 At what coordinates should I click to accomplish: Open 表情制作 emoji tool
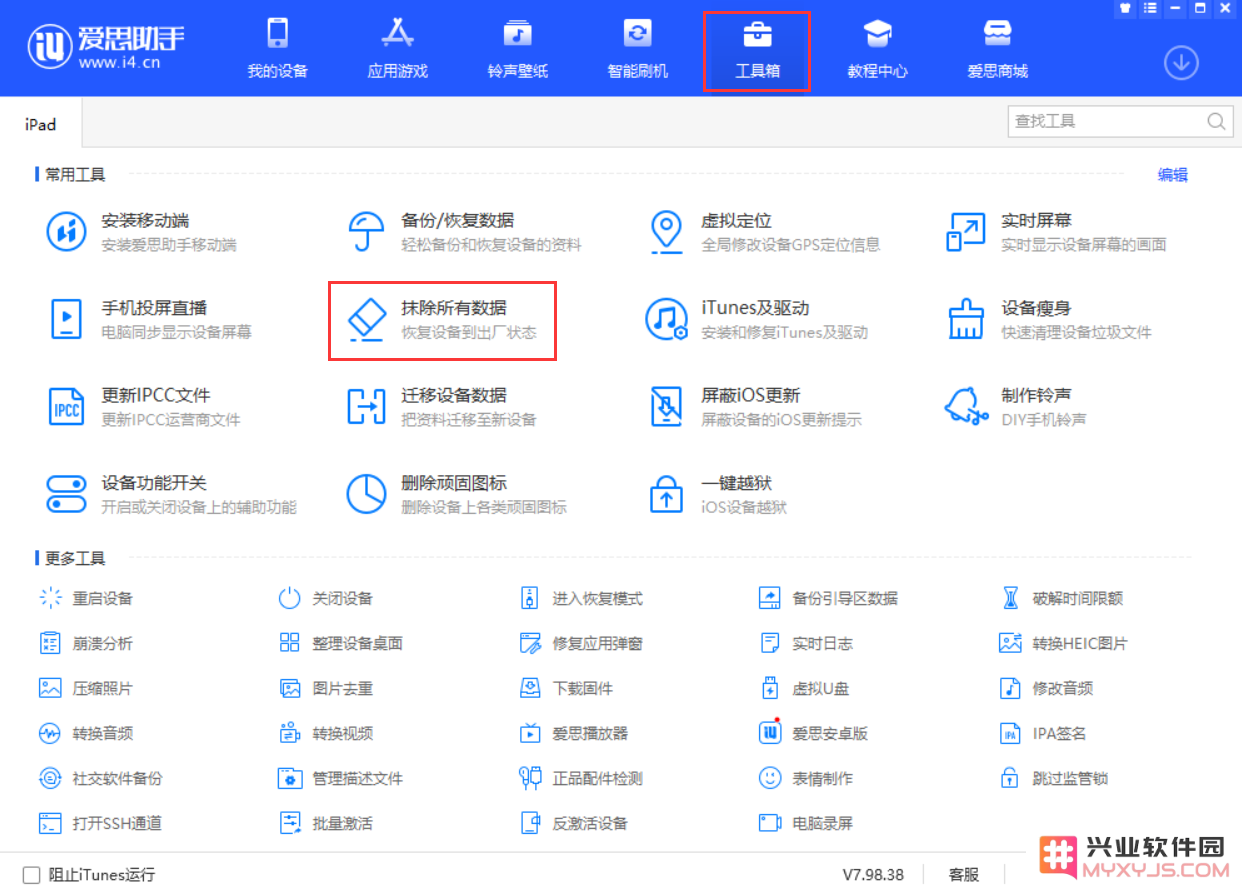(x=806, y=778)
